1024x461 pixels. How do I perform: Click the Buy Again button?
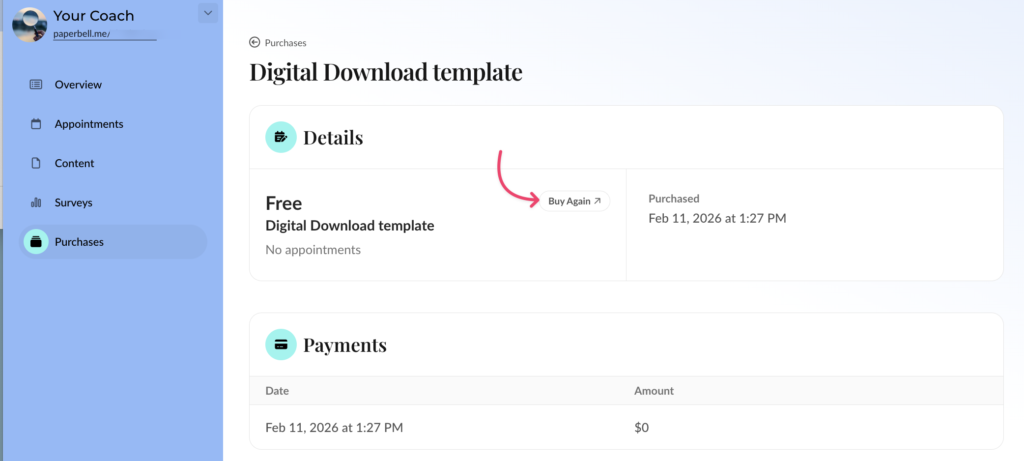coord(575,201)
